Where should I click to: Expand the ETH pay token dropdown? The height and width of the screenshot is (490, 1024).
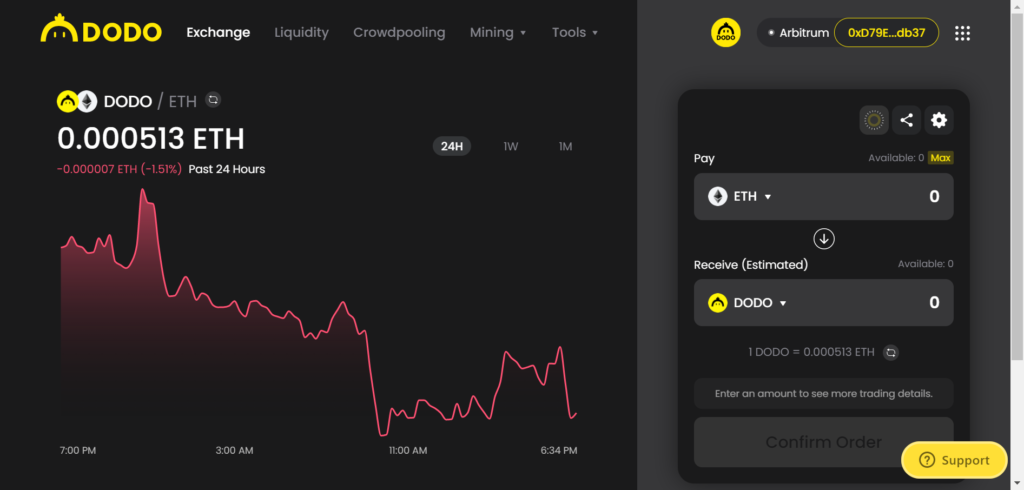click(740, 197)
